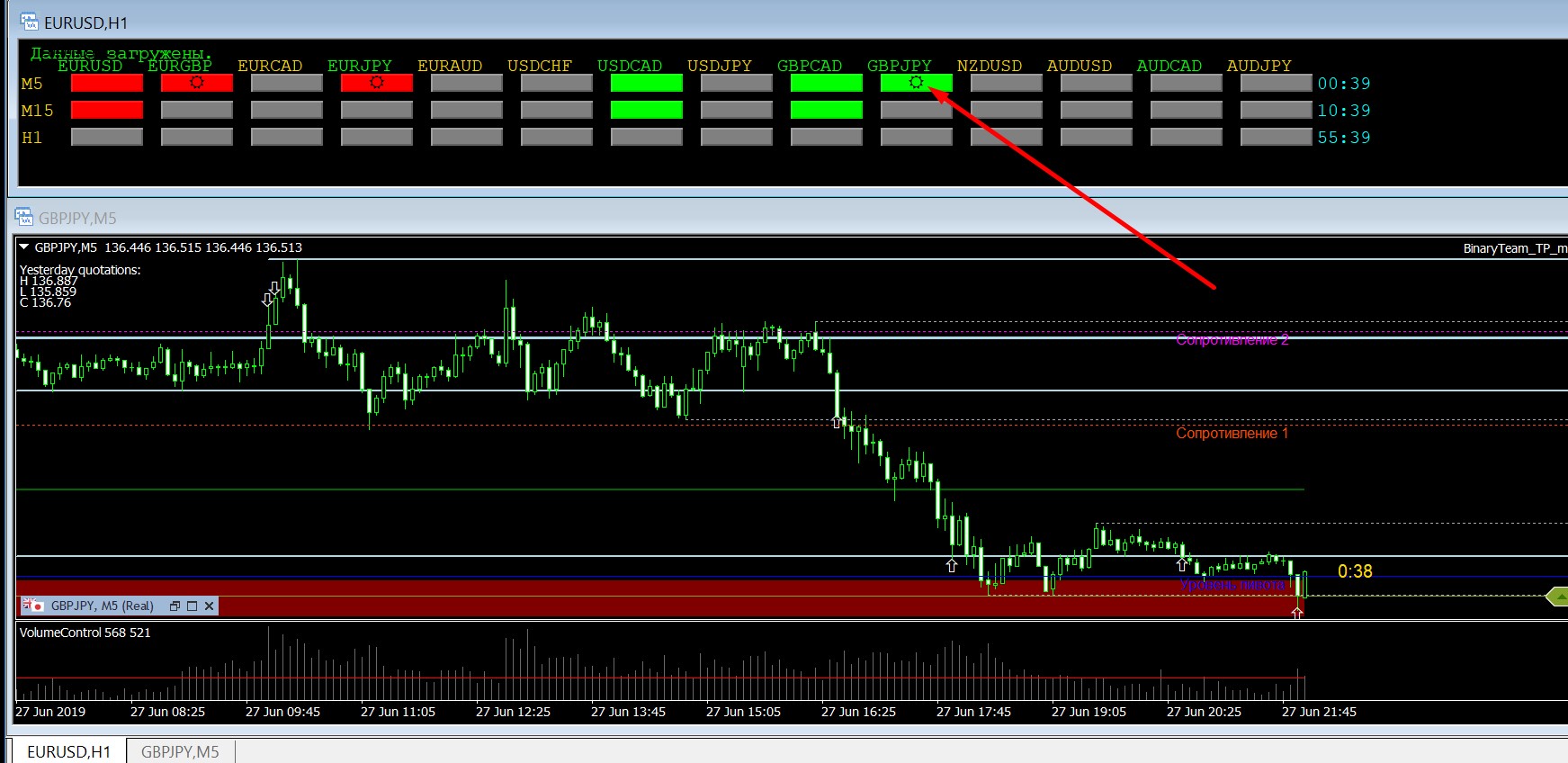Image resolution: width=1568 pixels, height=763 pixels.
Task: Click the EURUSD pair label in dashboard
Action: click(90, 66)
